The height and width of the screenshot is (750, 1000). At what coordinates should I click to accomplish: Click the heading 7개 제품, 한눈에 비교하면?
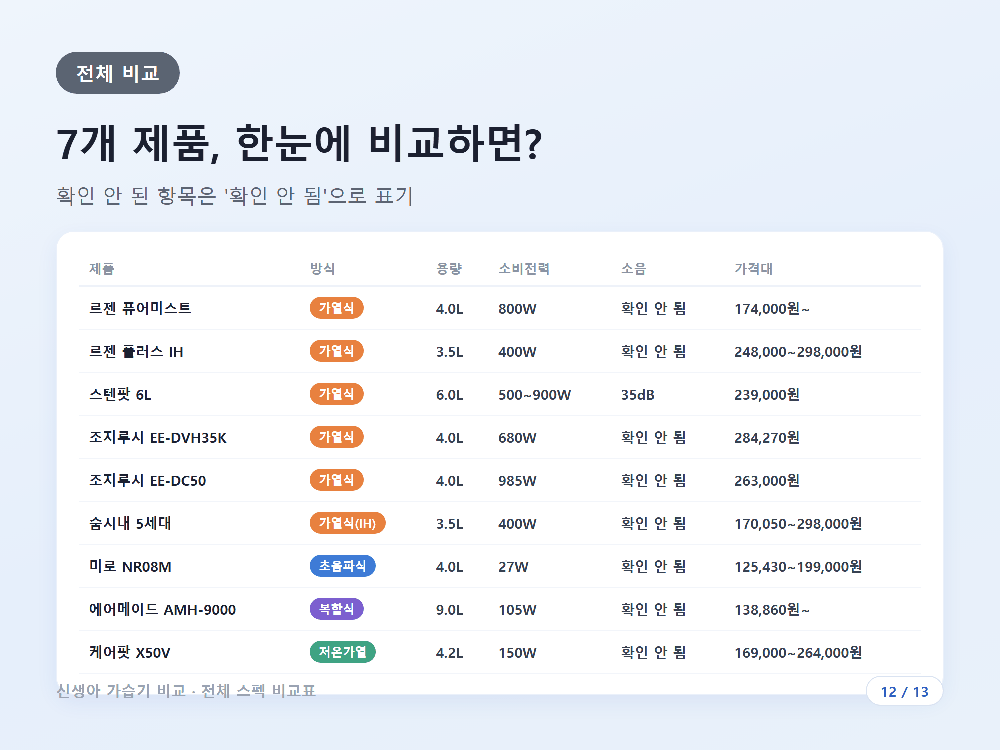point(299,143)
